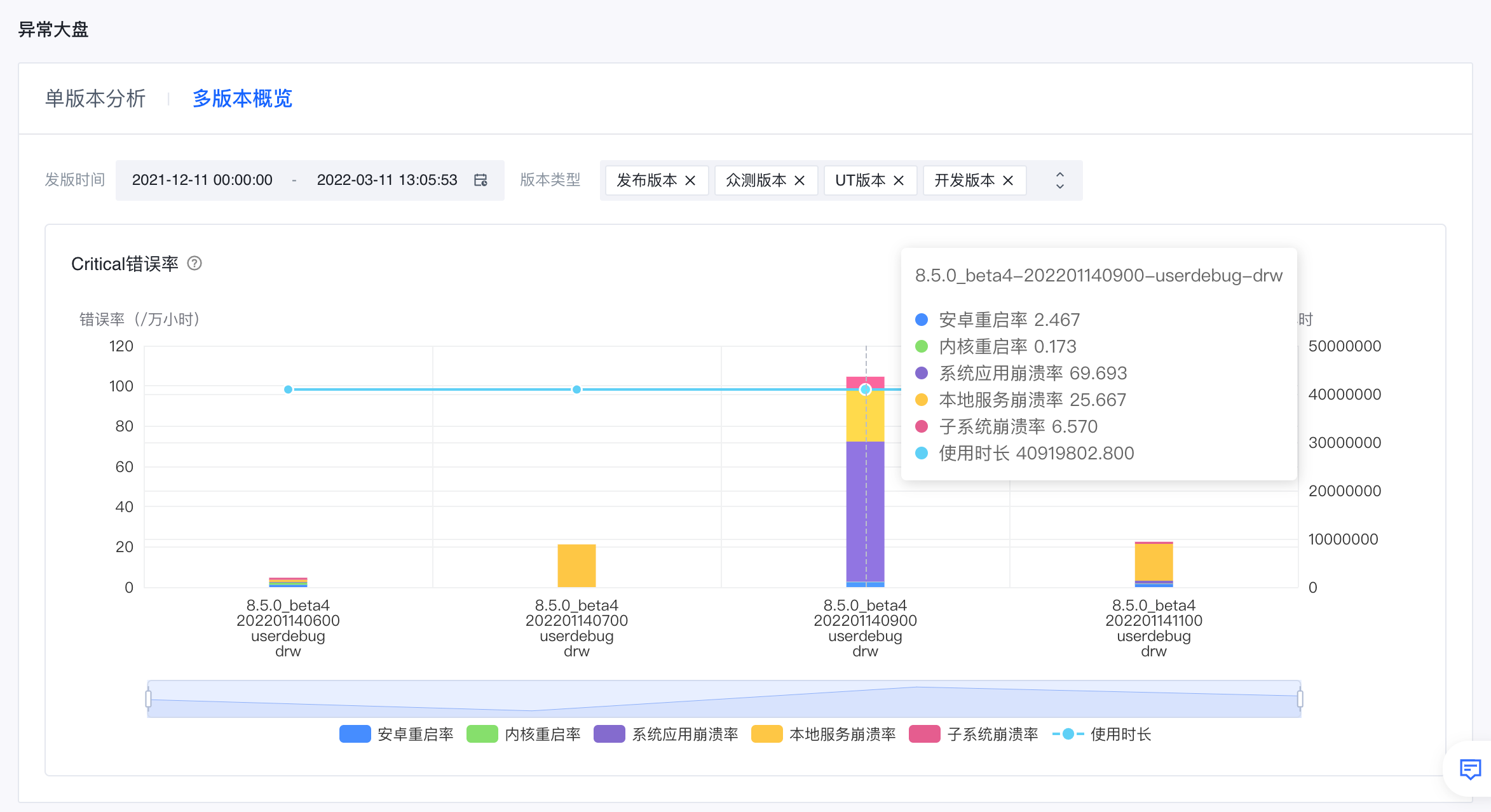This screenshot has width=1491, height=812.
Task: Toggle 本地服务崩溃率 legend series
Action: coord(824,734)
